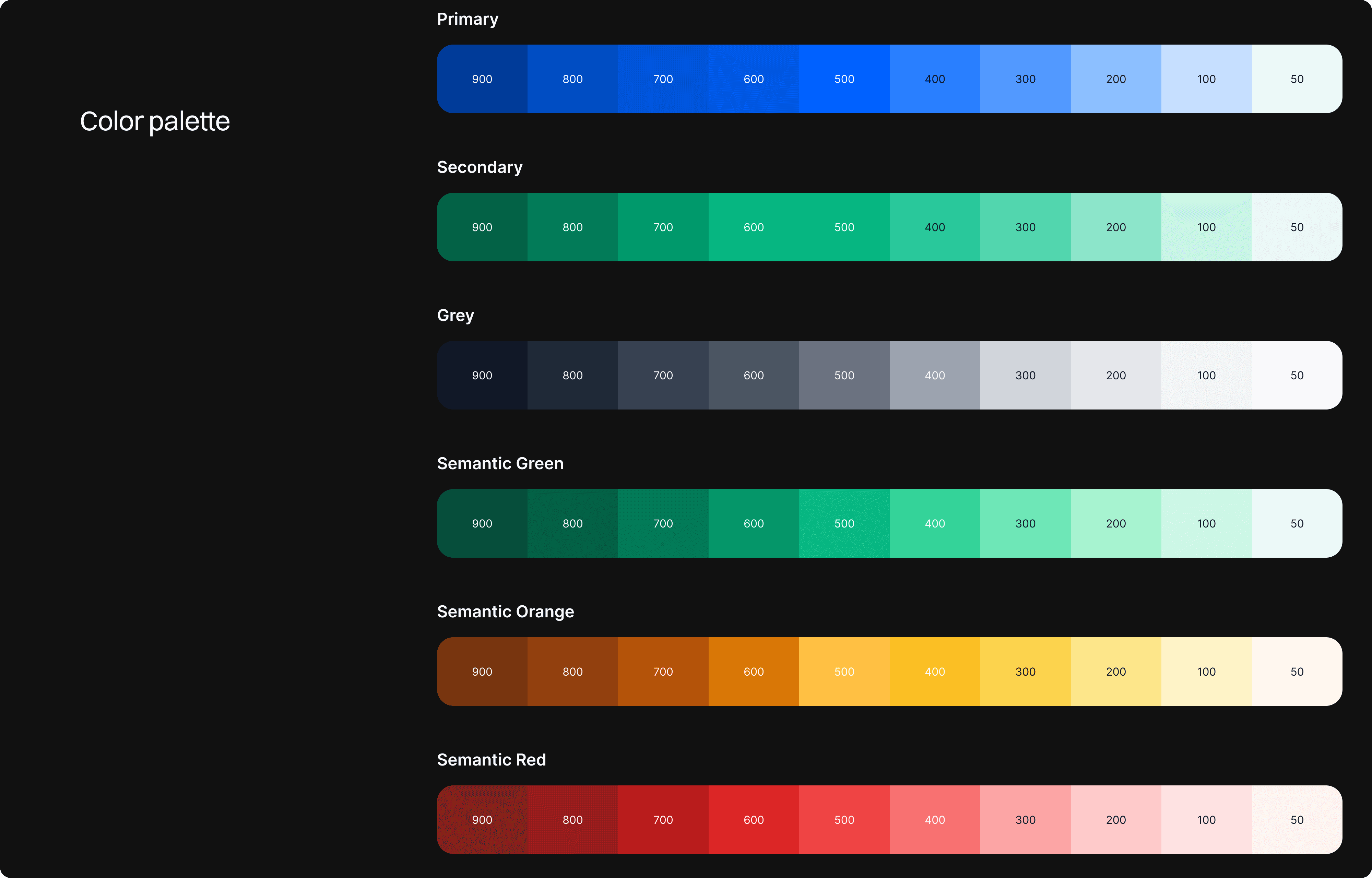Click the Color palette title text

(154, 121)
